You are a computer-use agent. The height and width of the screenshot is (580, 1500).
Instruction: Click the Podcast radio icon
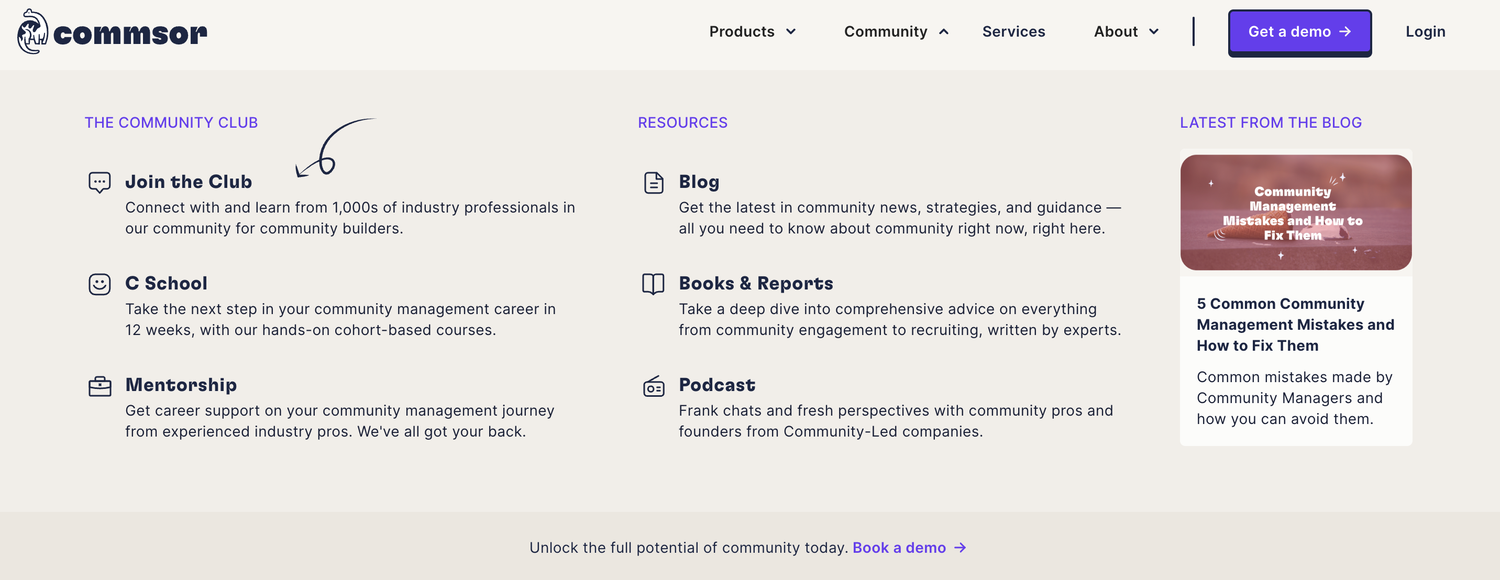[653, 386]
